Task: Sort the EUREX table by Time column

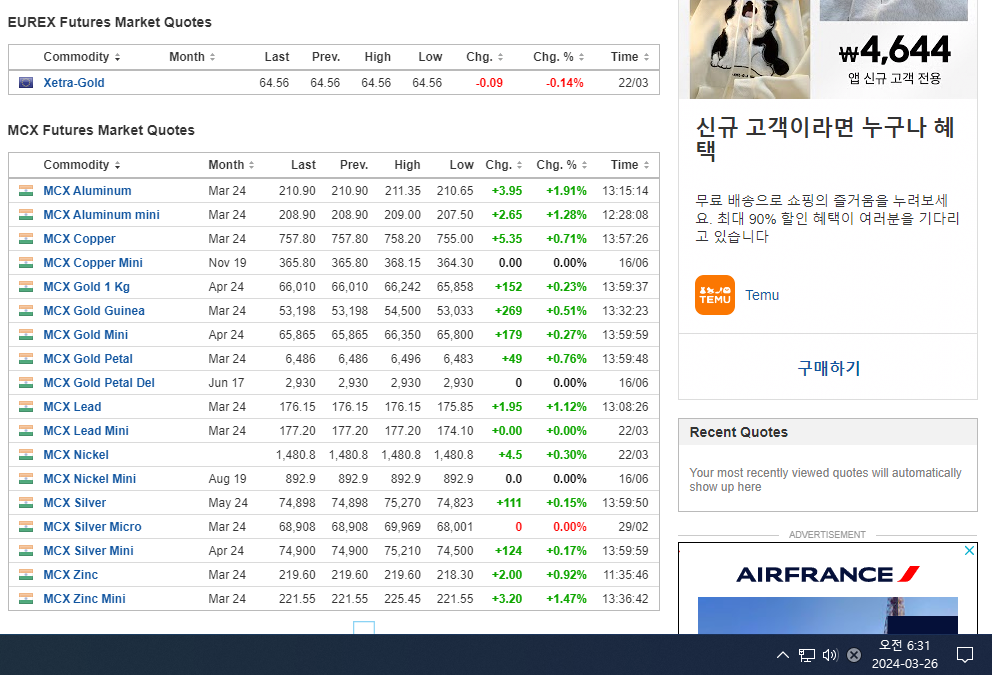Action: [630, 57]
